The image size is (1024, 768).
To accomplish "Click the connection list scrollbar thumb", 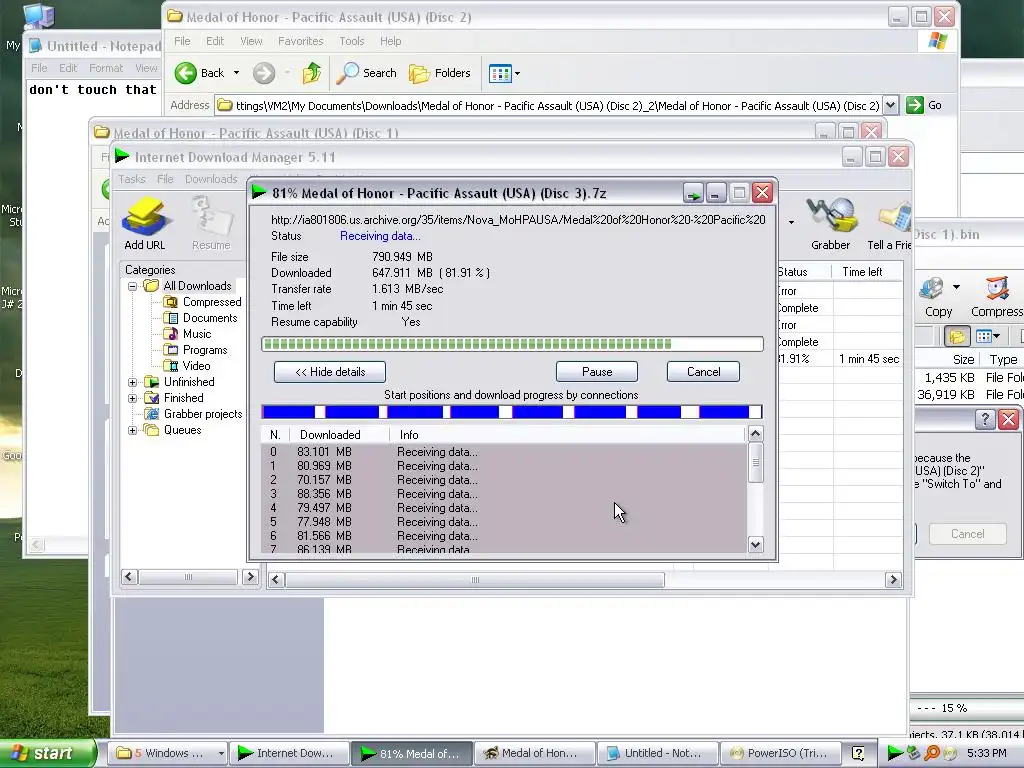I will (x=756, y=462).
